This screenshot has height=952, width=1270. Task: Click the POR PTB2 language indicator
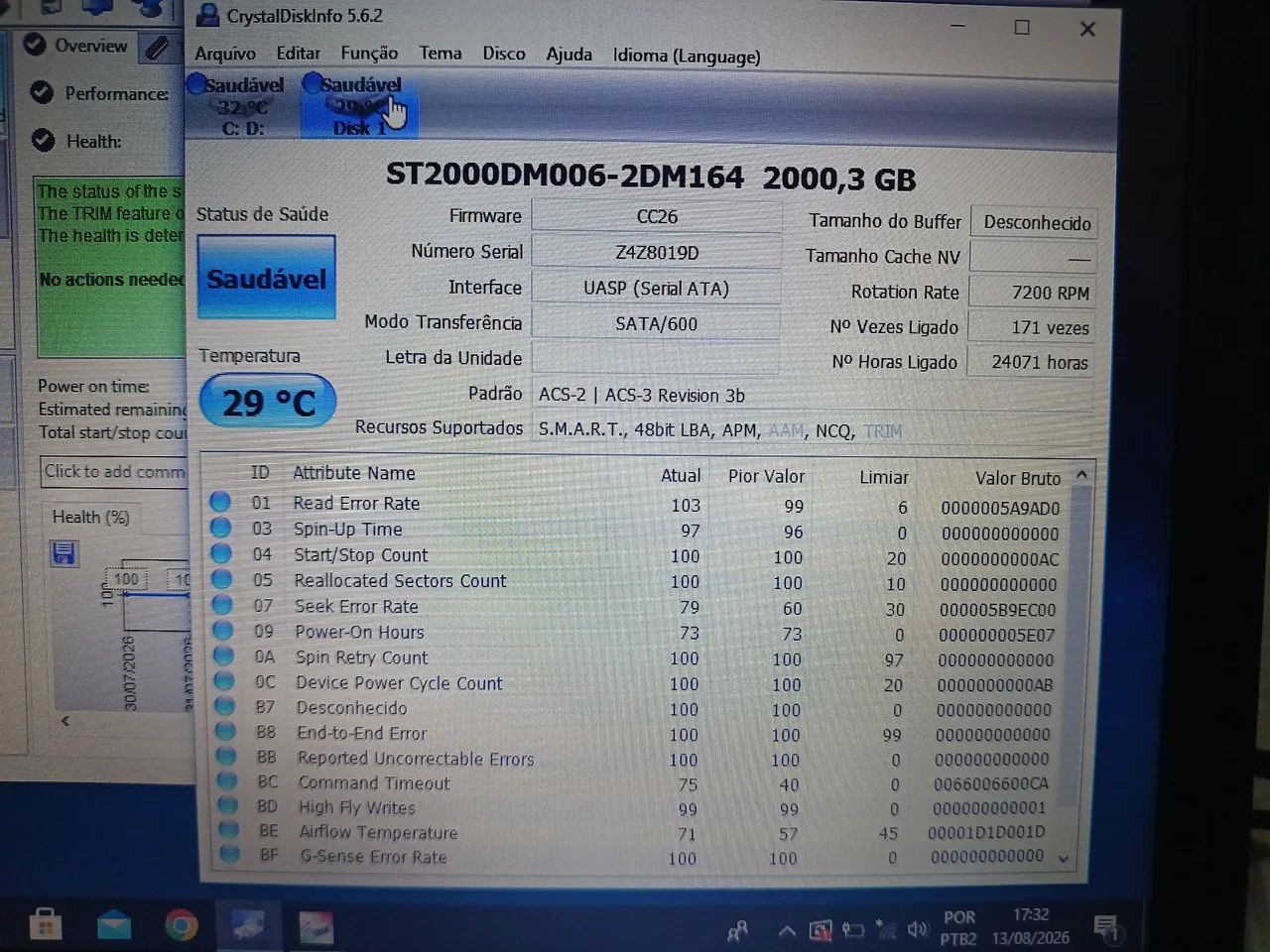point(958,927)
